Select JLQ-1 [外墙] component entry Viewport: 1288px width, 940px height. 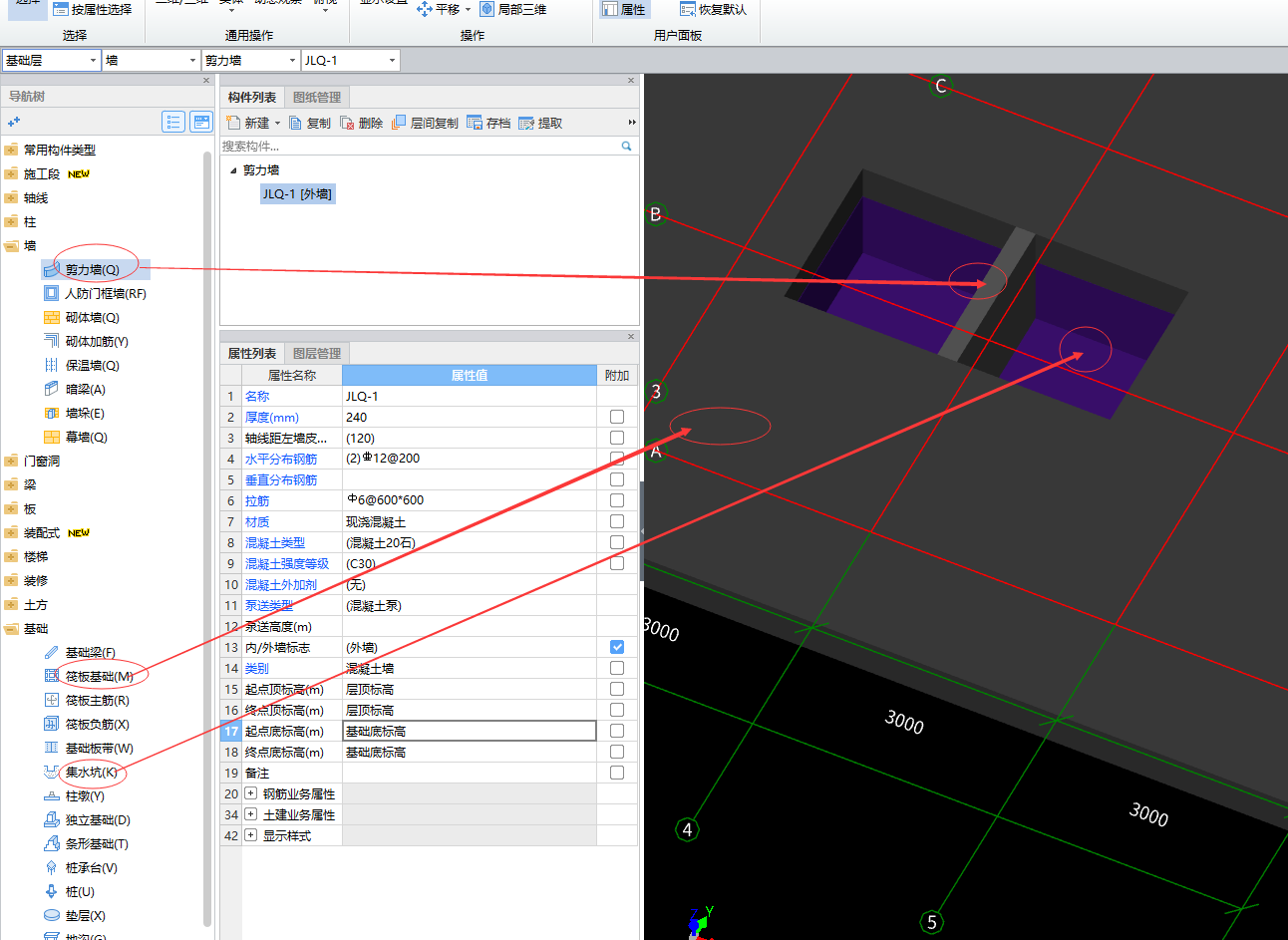[297, 193]
